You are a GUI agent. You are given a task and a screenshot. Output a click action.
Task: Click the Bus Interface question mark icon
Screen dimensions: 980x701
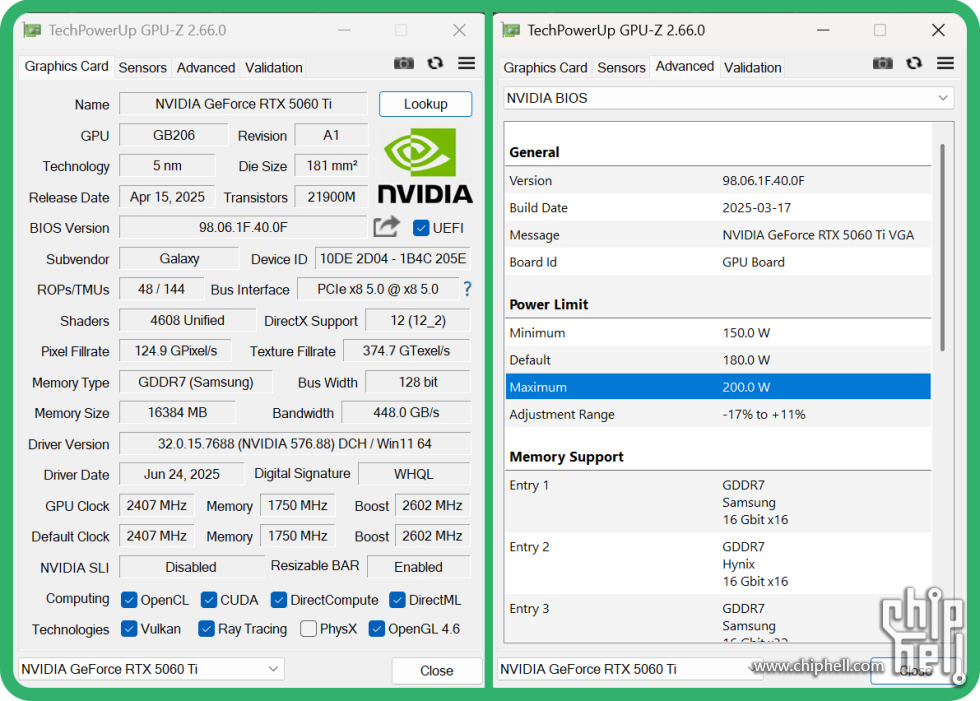point(468,289)
